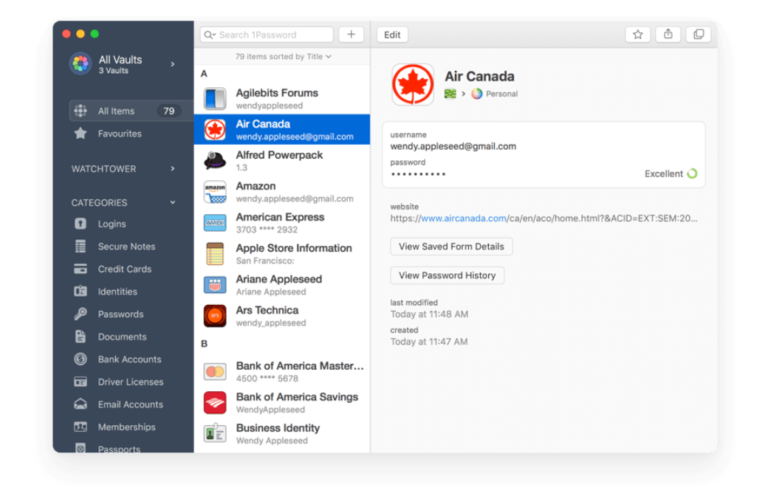Click the American Express card icon

point(215,223)
